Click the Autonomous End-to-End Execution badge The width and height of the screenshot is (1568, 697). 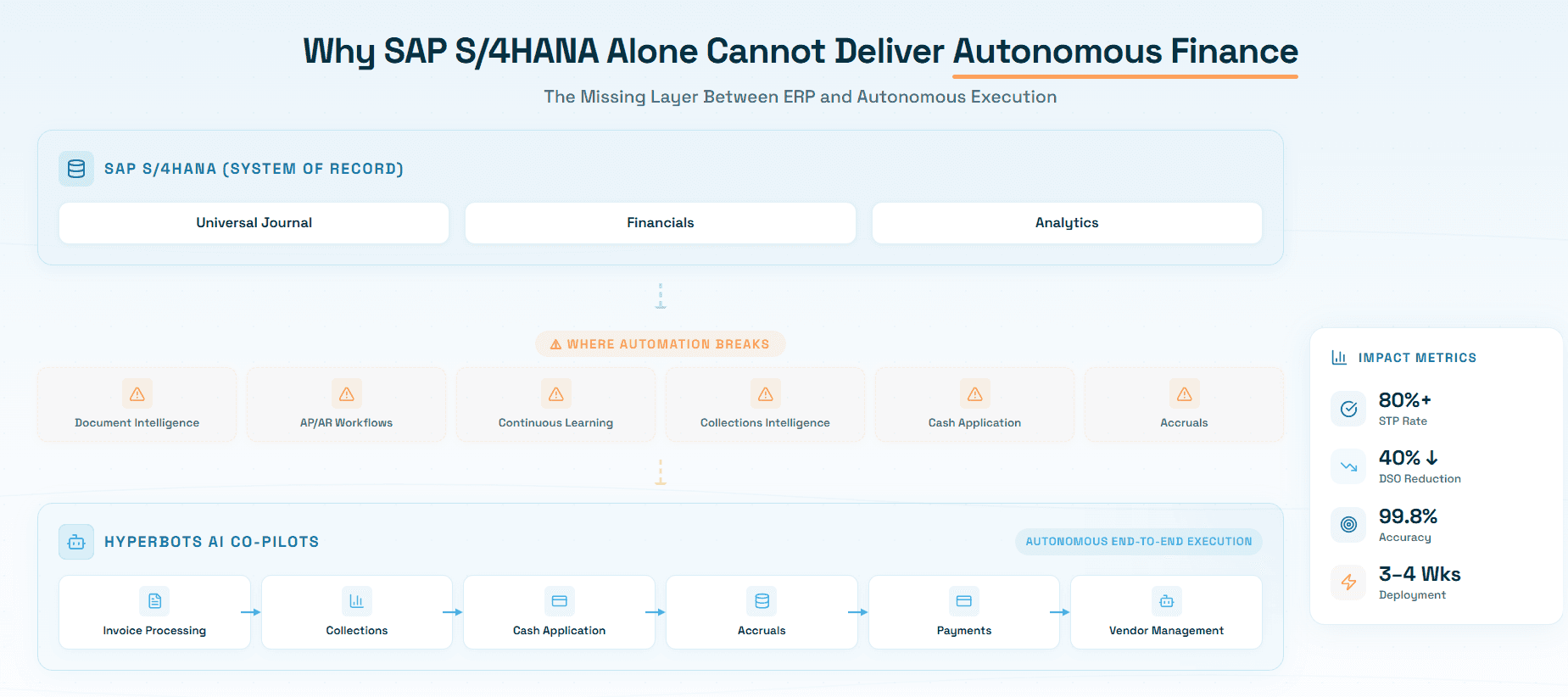point(1139,542)
